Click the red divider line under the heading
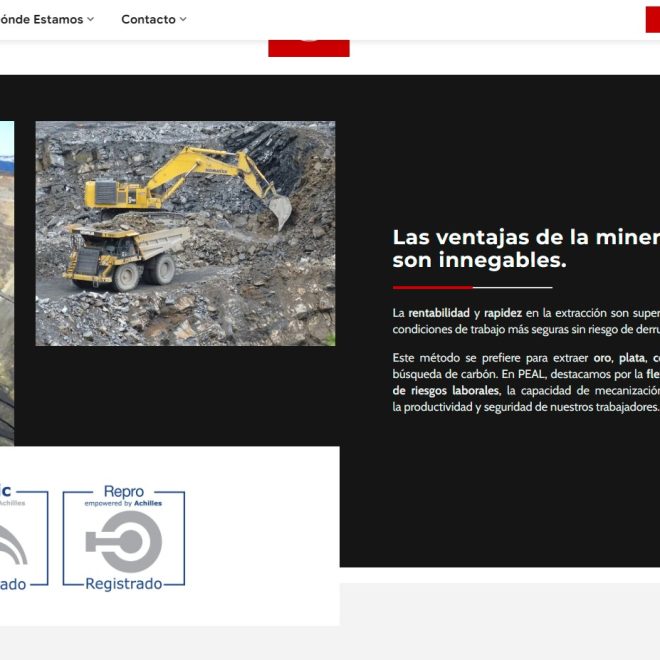This screenshot has width=660, height=660. coord(432,287)
